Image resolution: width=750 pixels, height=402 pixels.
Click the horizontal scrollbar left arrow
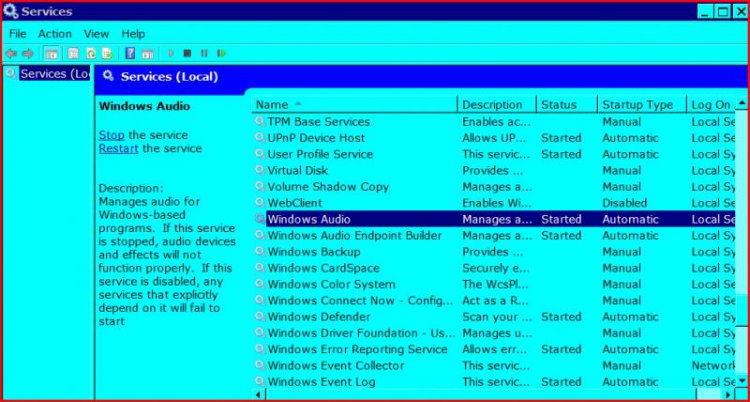(258, 394)
